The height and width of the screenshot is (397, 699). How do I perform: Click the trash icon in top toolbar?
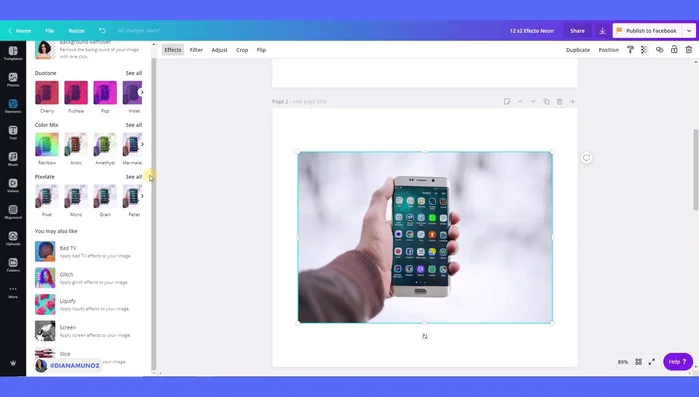click(x=689, y=50)
